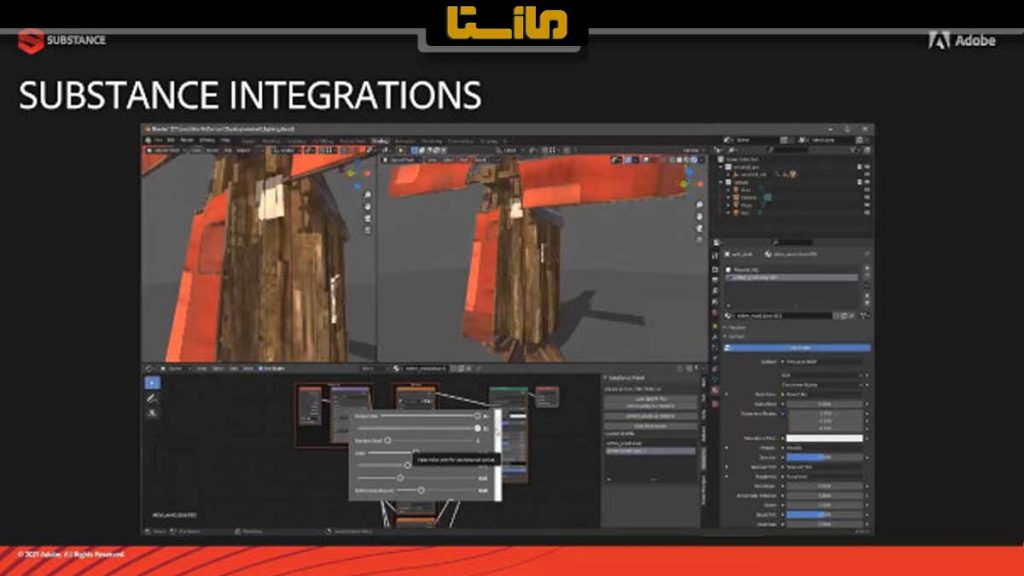The height and width of the screenshot is (576, 1024).
Task: Click the red X axis dot in right viewport gizmo
Action: pyautogui.click(x=700, y=184)
